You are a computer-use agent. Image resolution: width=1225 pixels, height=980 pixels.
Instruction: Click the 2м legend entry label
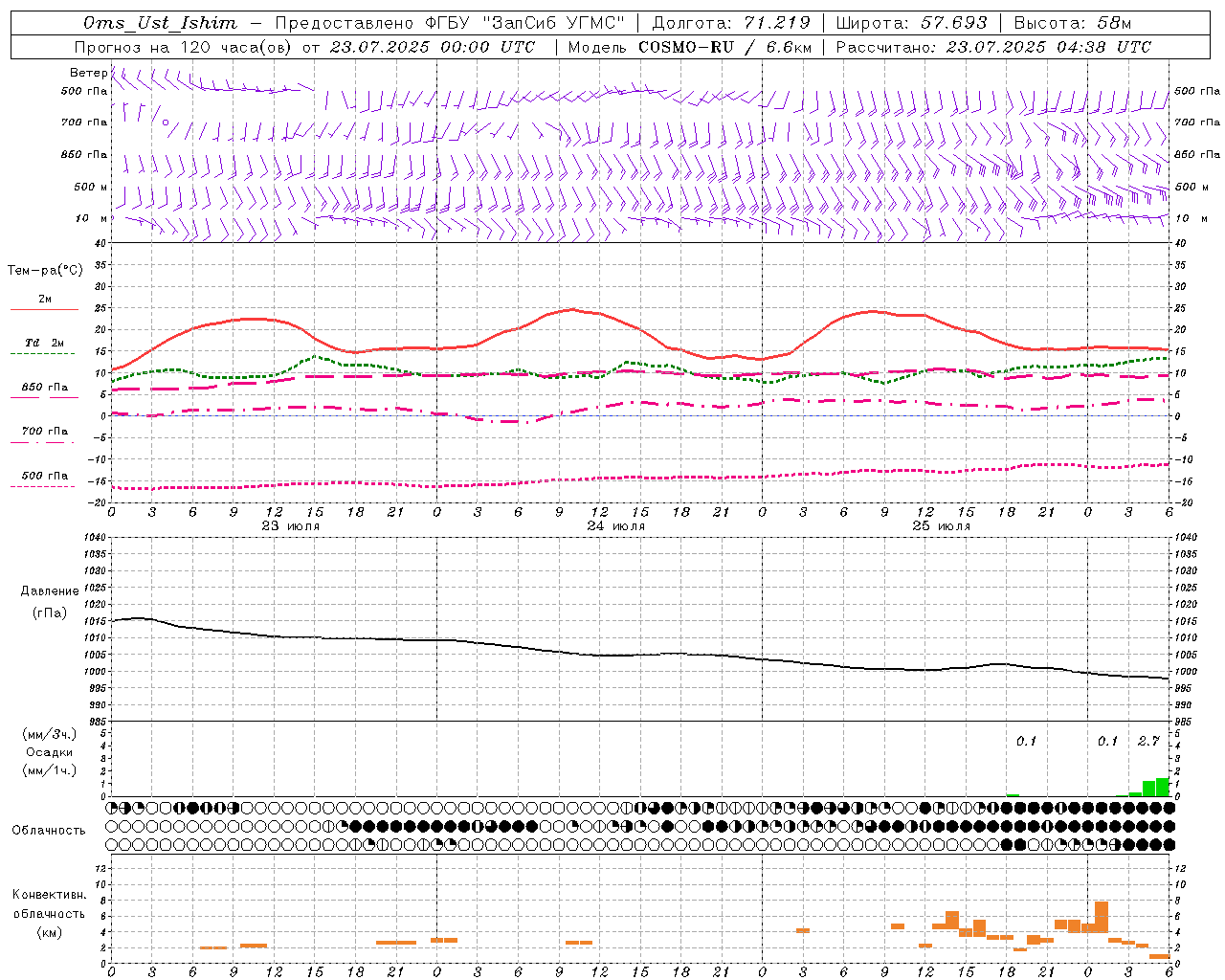[45, 299]
